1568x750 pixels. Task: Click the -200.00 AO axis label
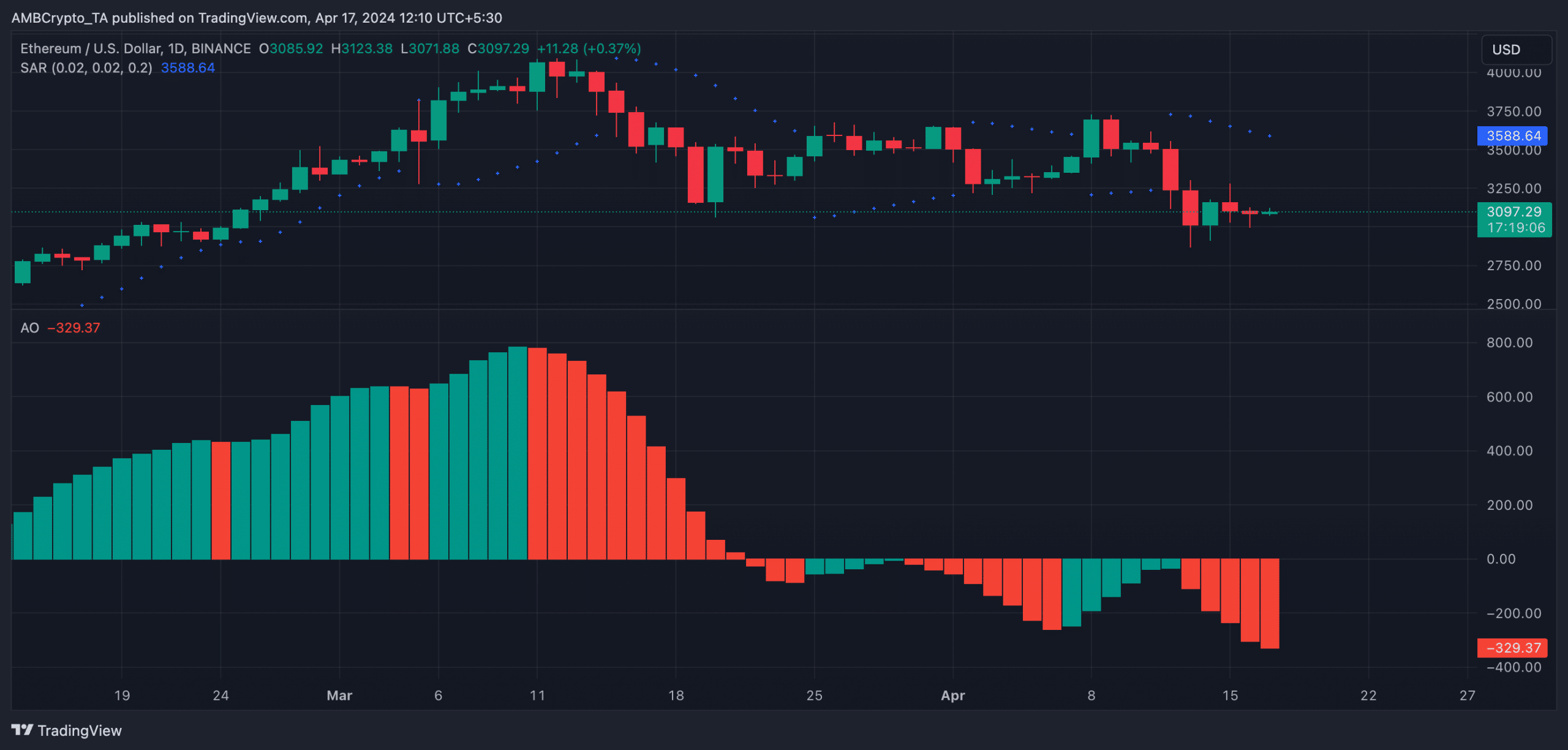[1513, 613]
